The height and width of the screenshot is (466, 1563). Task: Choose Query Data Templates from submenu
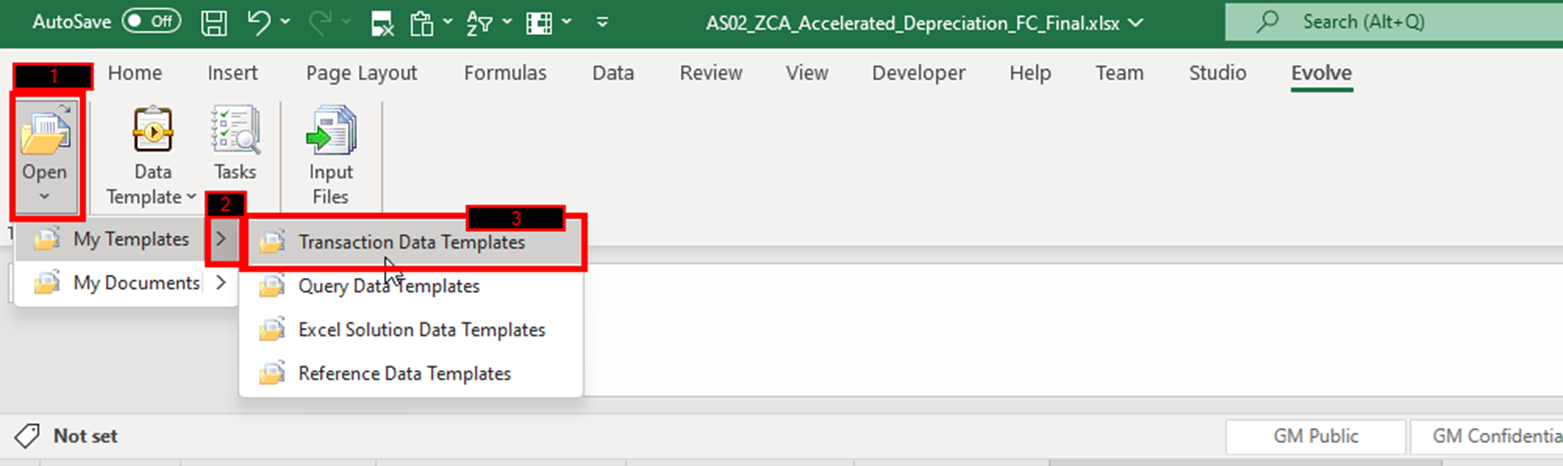point(389,287)
